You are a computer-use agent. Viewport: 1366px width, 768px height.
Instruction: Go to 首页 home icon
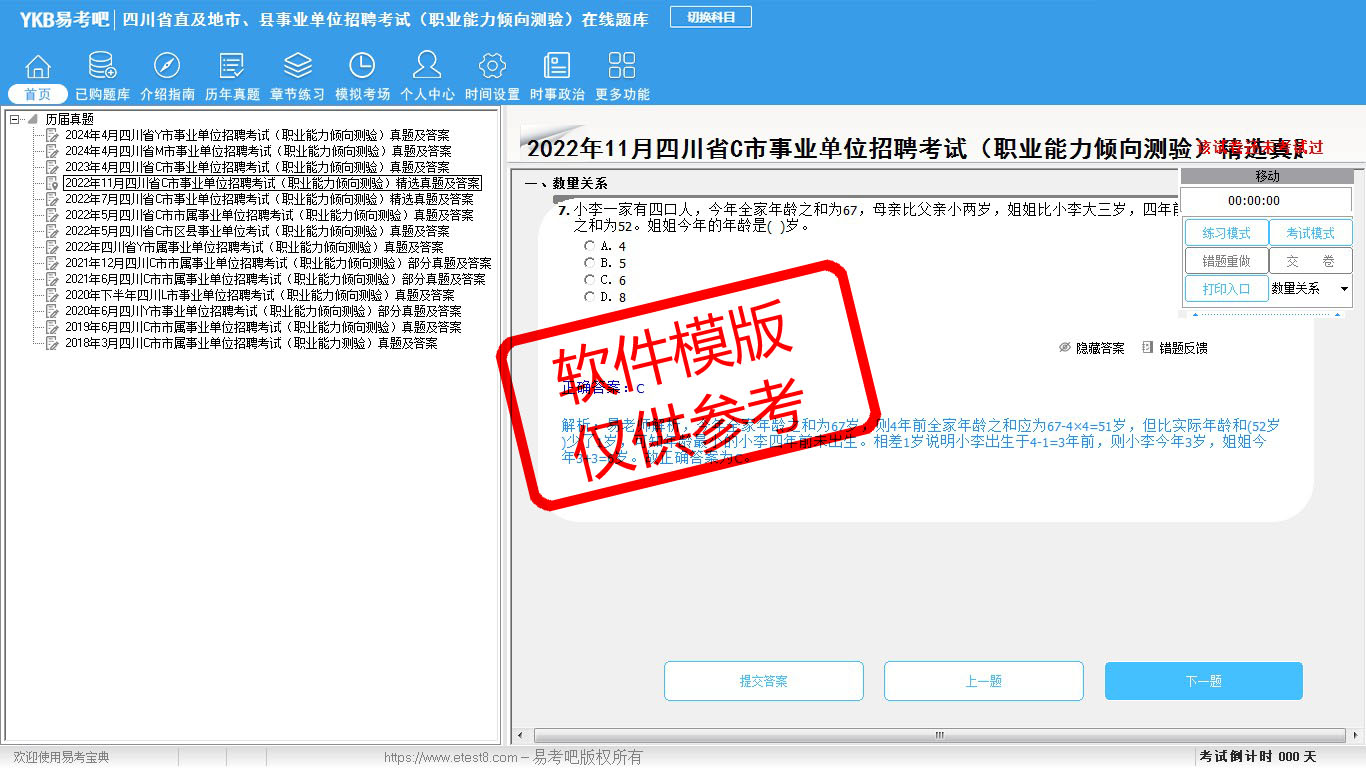click(38, 67)
